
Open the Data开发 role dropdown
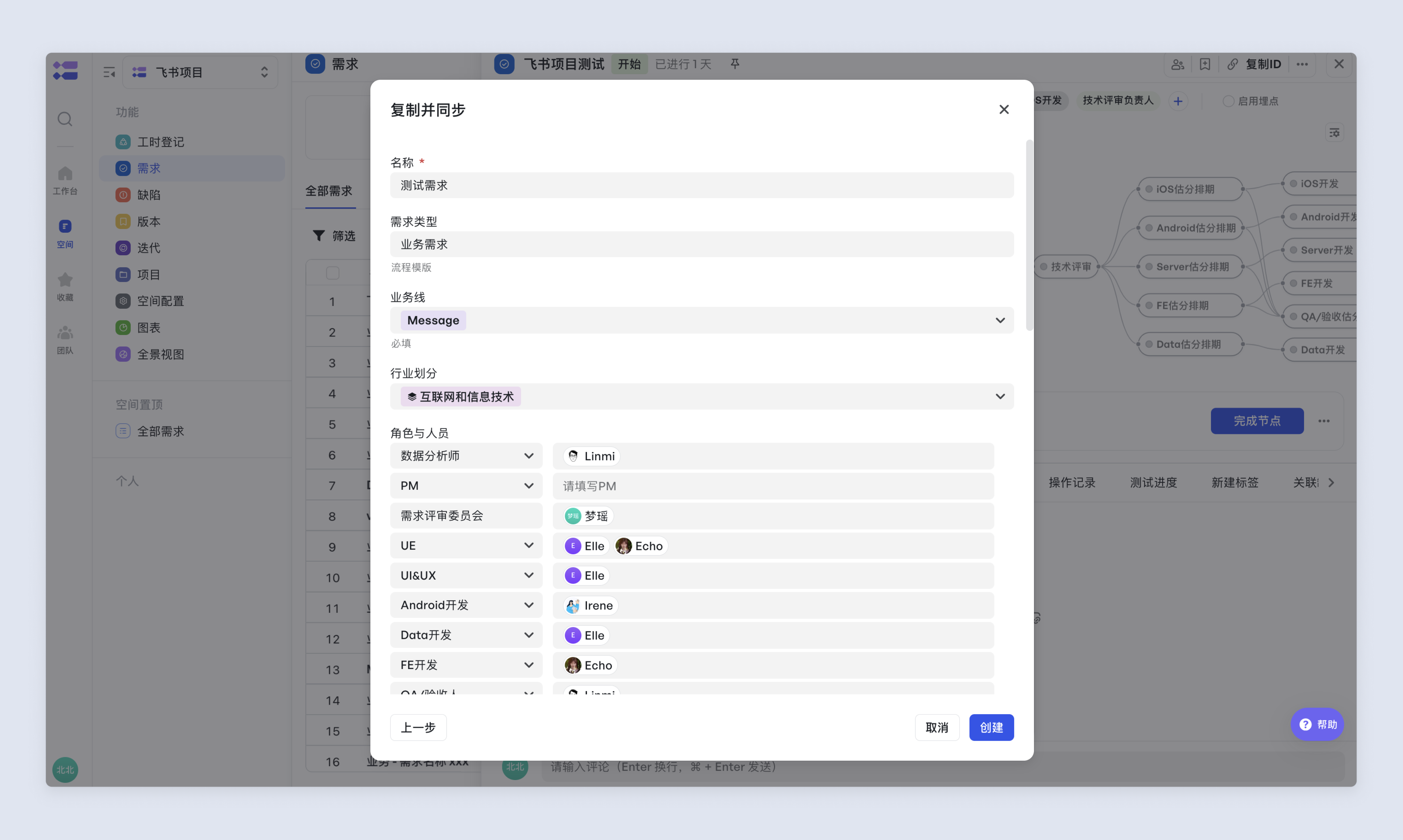pyautogui.click(x=467, y=635)
